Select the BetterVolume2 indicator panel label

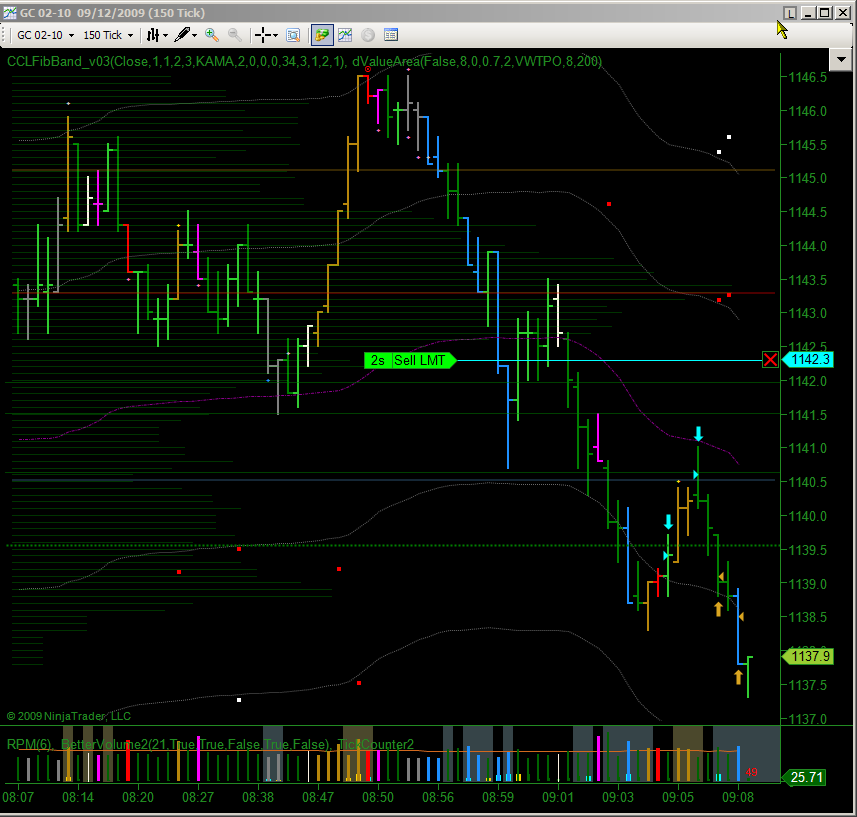196,744
